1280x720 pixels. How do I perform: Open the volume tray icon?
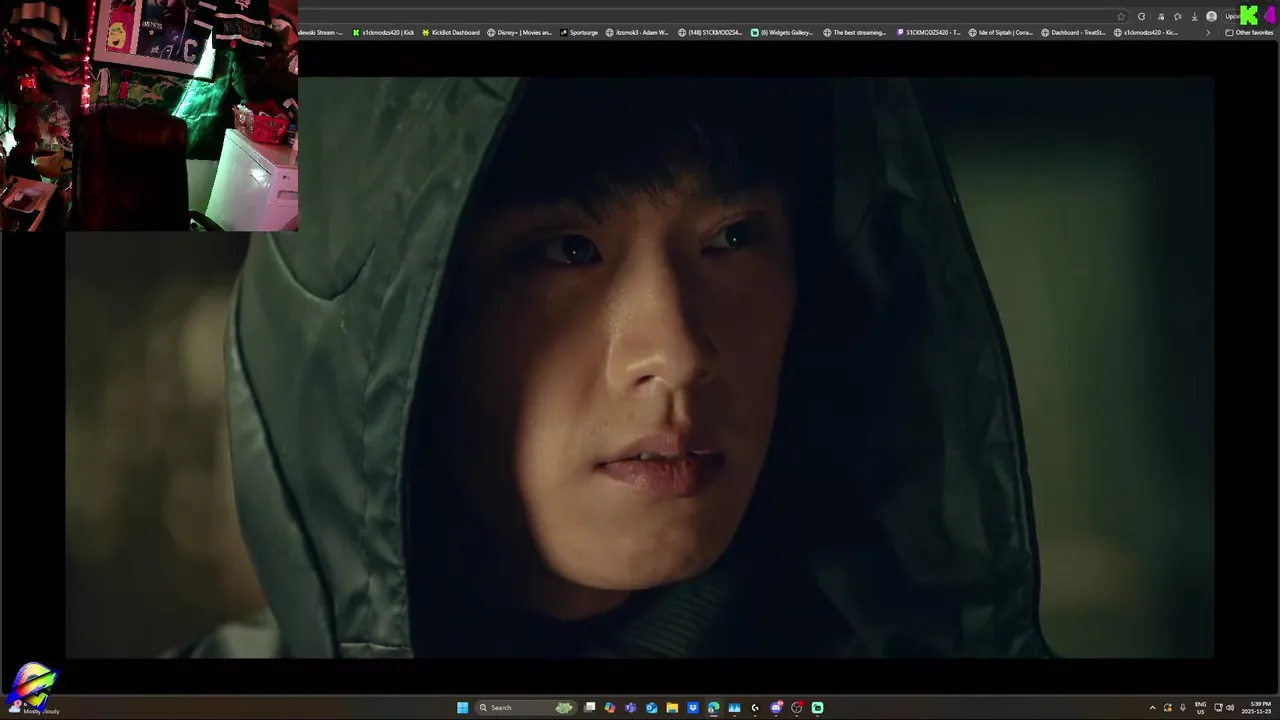(1230, 708)
